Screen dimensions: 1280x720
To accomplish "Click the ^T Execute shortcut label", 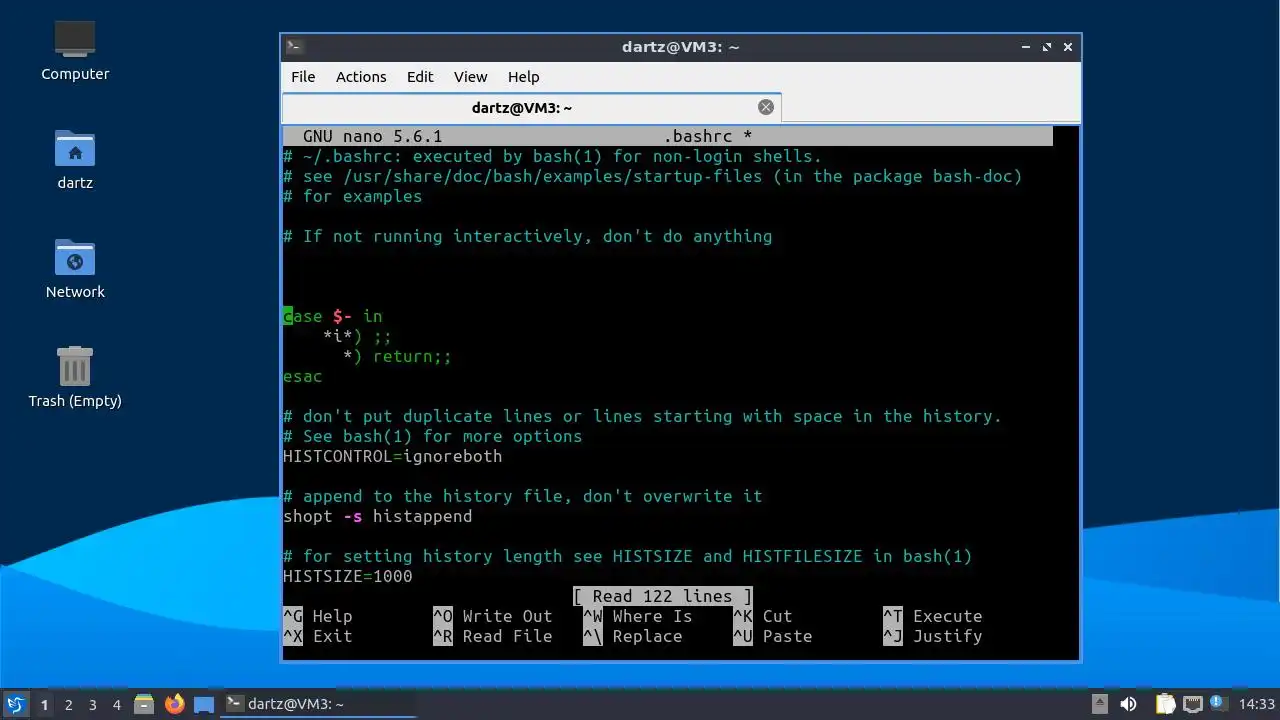I will pos(933,616).
